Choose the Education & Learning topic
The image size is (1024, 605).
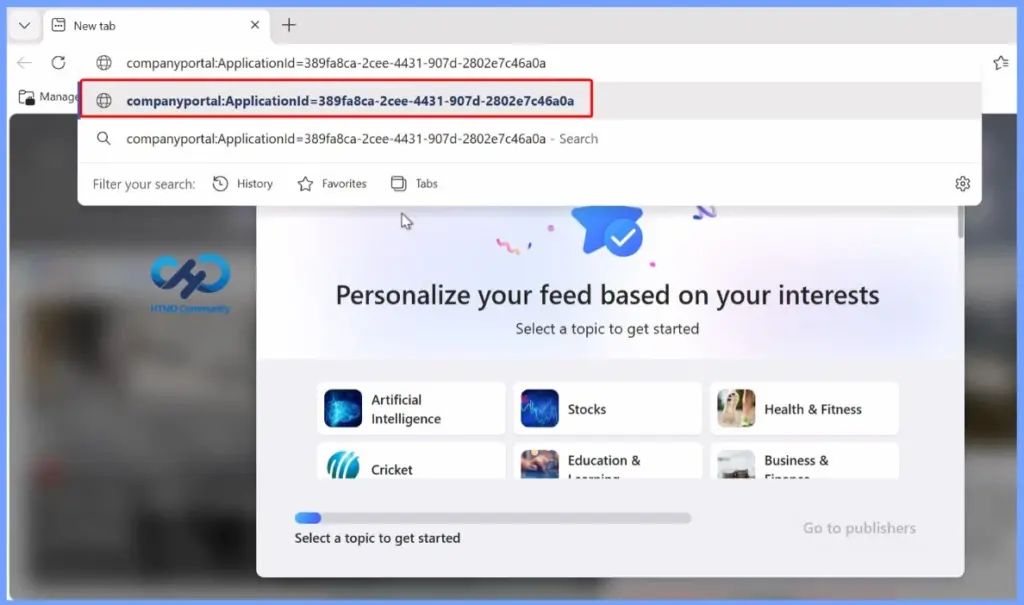tap(607, 461)
